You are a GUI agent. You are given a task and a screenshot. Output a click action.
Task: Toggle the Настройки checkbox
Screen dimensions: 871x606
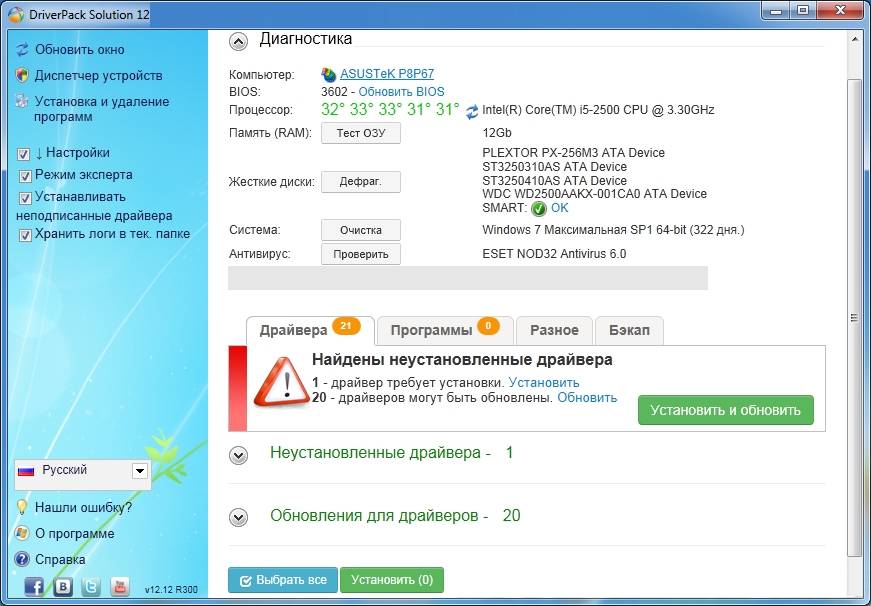(x=25, y=154)
